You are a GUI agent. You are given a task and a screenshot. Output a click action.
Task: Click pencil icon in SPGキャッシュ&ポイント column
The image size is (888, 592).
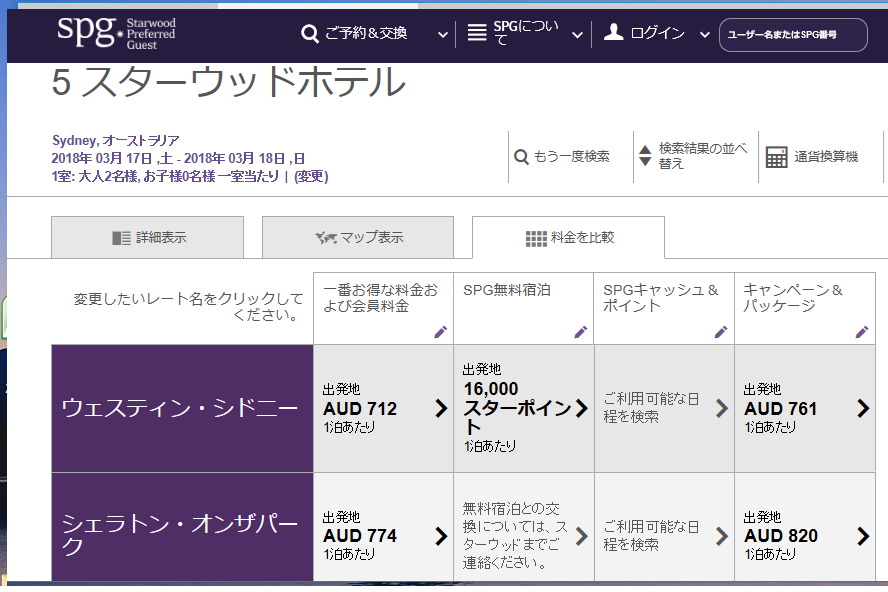point(721,332)
